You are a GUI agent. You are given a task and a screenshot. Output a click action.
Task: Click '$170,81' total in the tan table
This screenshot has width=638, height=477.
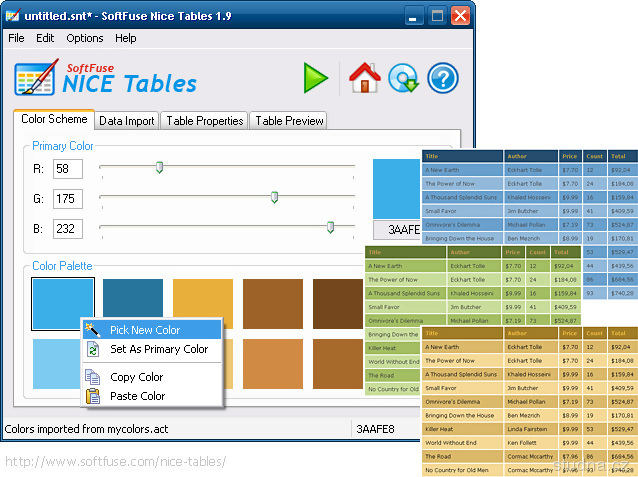pos(622,416)
